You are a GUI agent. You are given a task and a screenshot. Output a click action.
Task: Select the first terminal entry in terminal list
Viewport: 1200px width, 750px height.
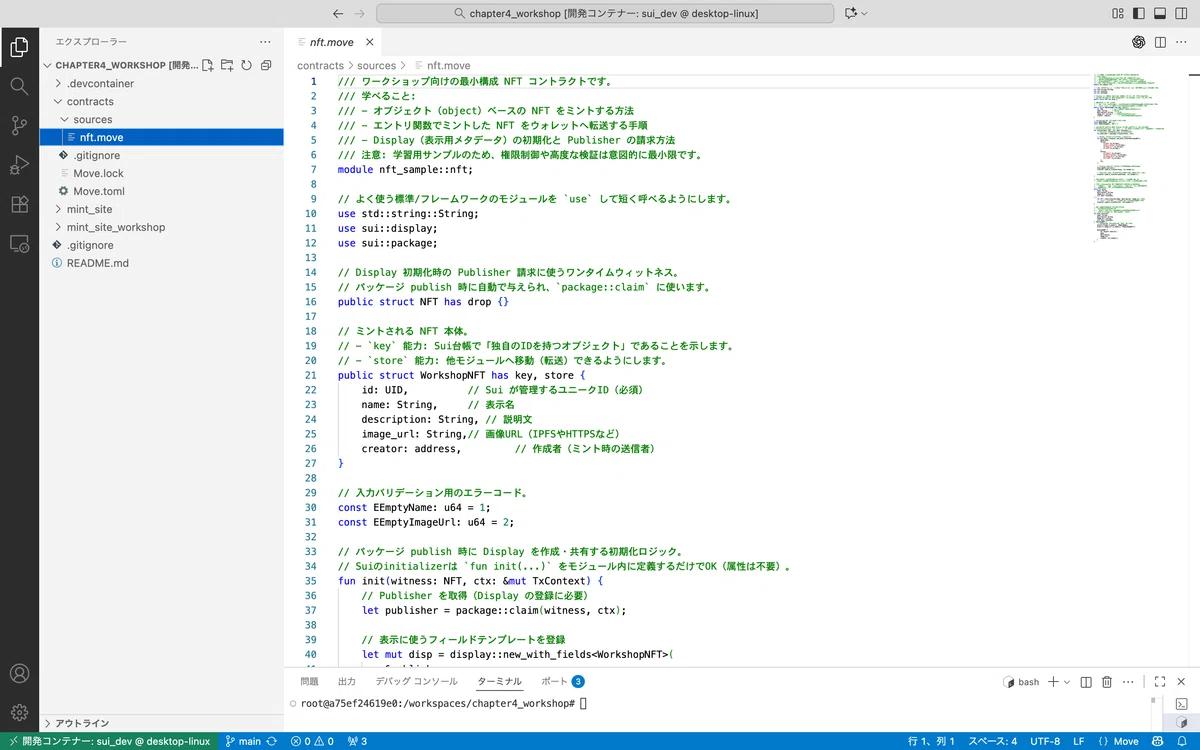pyautogui.click(x=1181, y=704)
